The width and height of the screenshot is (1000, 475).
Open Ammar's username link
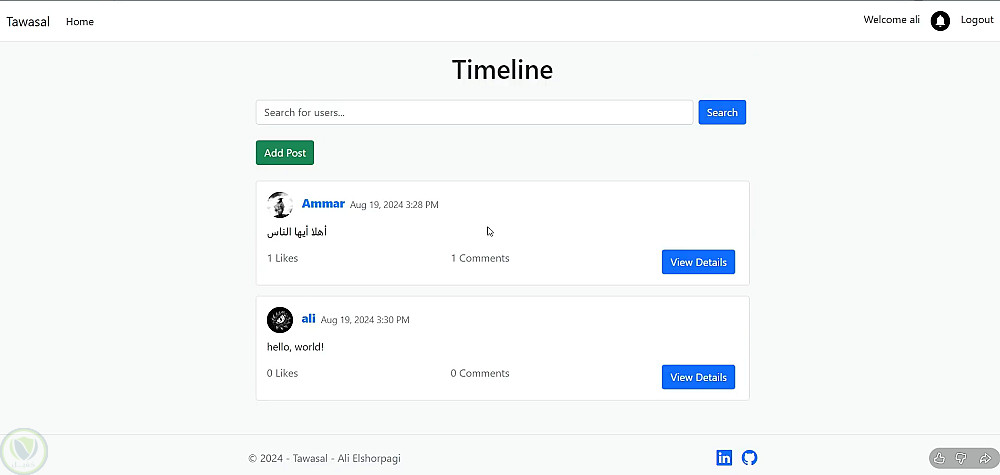pos(323,204)
